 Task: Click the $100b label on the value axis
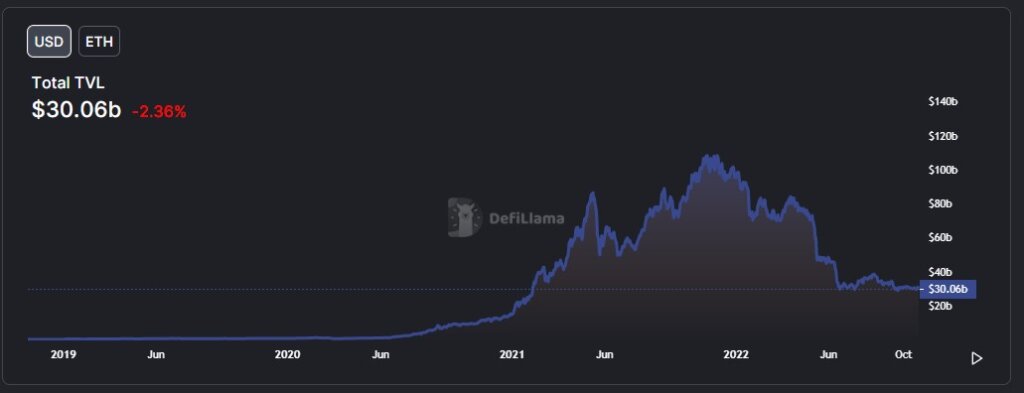click(942, 170)
